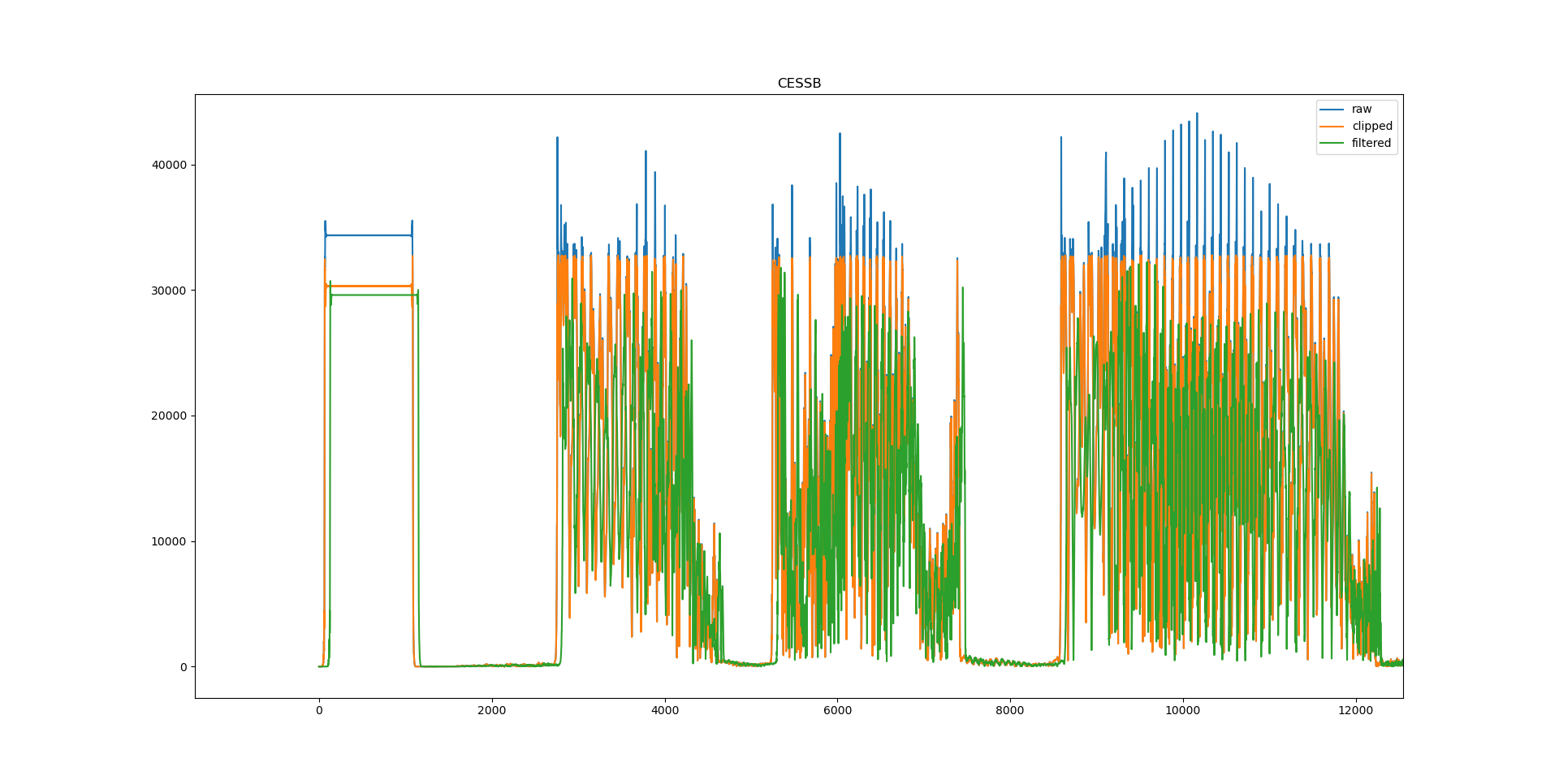1559x784 pixels.
Task: Click the x-axis label 6000
Action: tap(837, 710)
